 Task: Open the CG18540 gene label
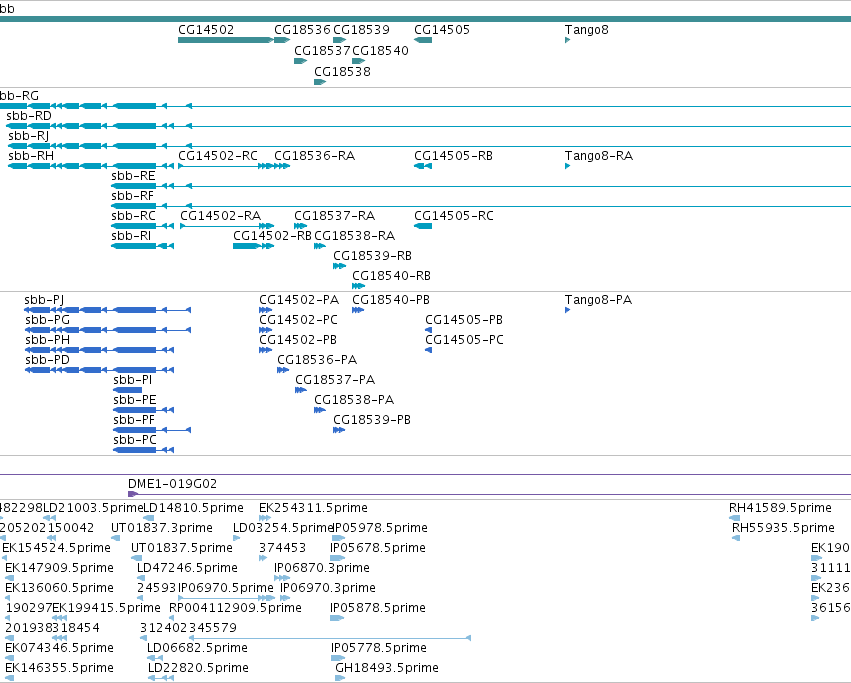(380, 50)
